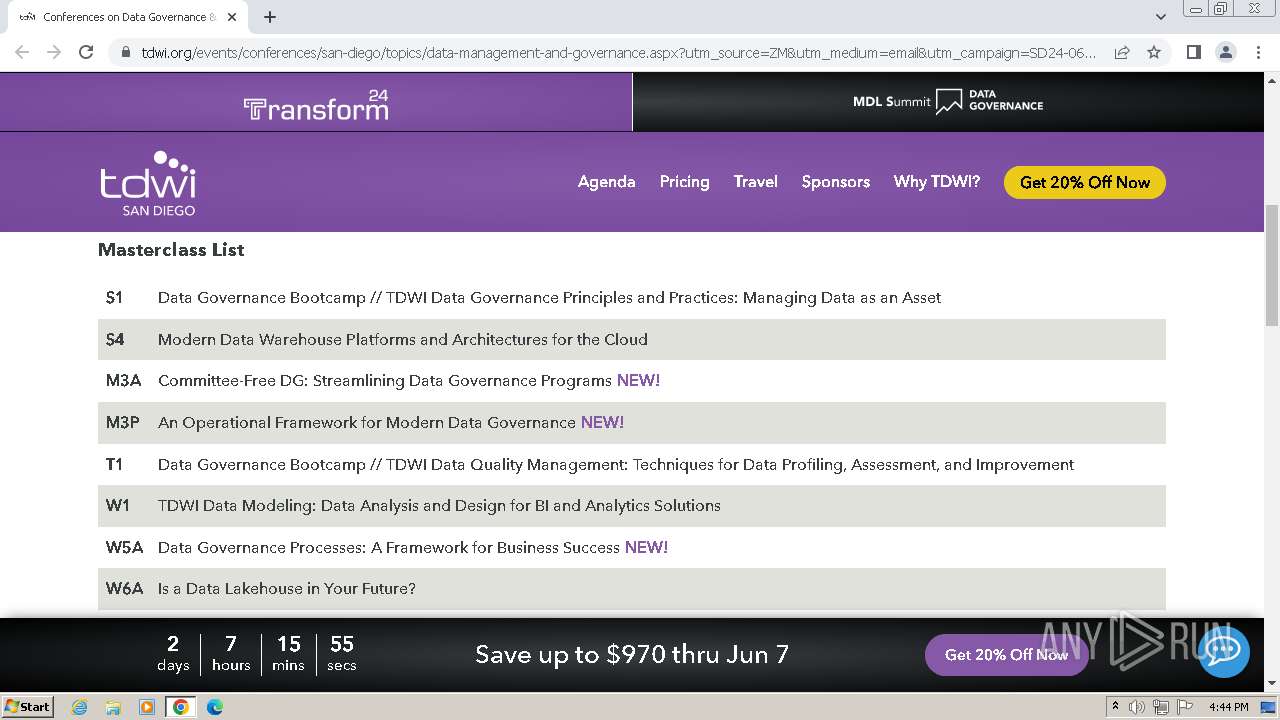Click the browser back arrow
The image size is (1280, 720).
pos(22,52)
